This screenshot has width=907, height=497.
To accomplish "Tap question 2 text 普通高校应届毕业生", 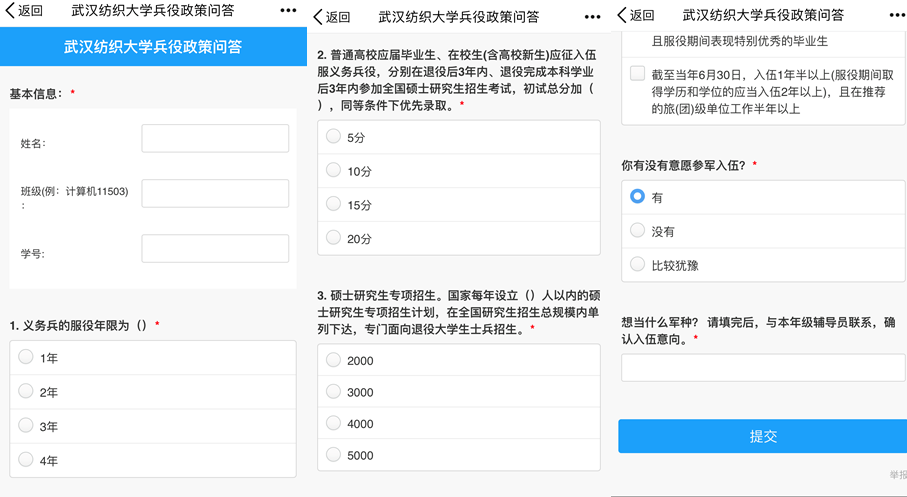I will pyautogui.click(x=458, y=80).
